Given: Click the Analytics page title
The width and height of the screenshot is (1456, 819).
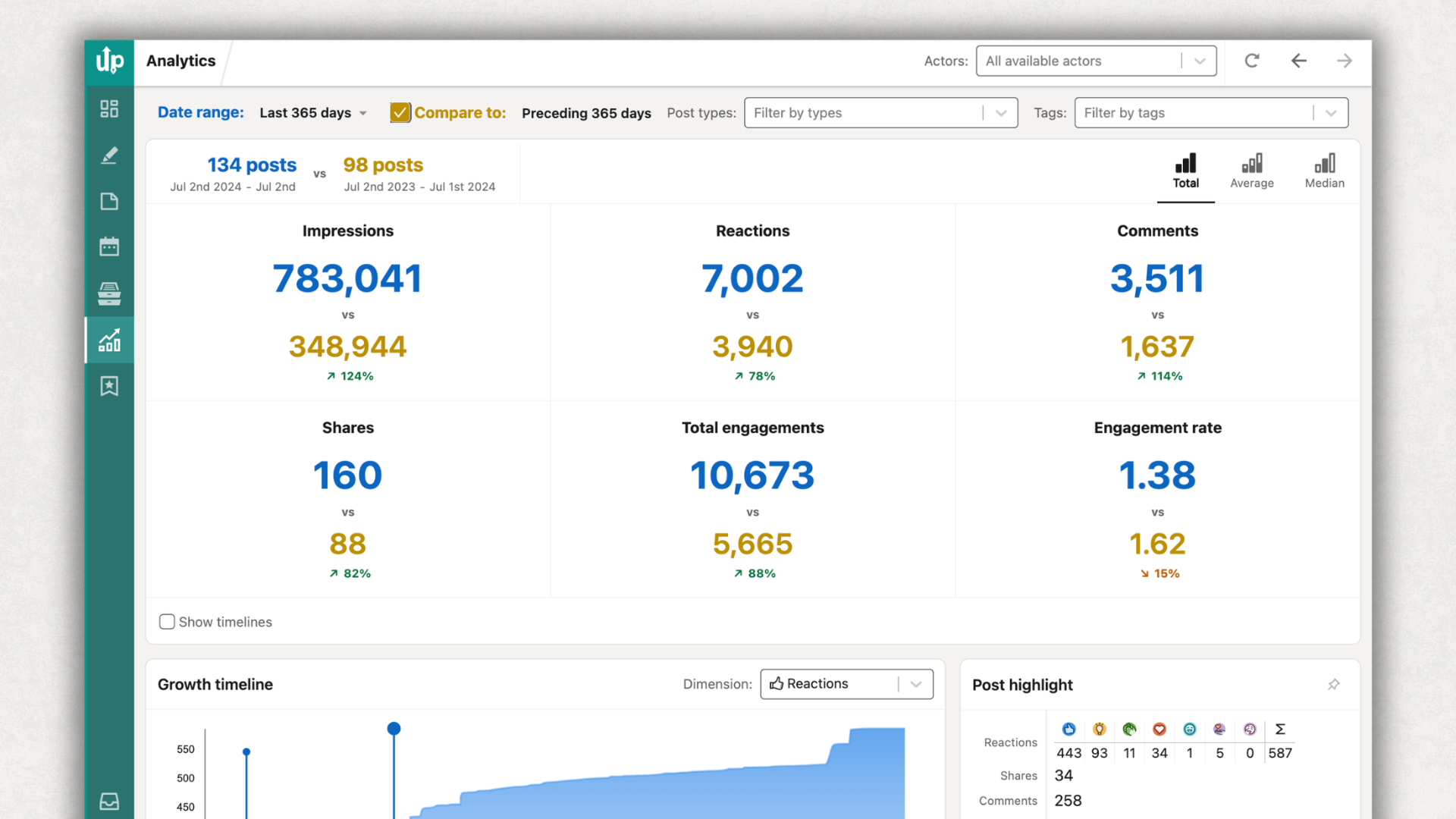Looking at the screenshot, I should pos(180,61).
